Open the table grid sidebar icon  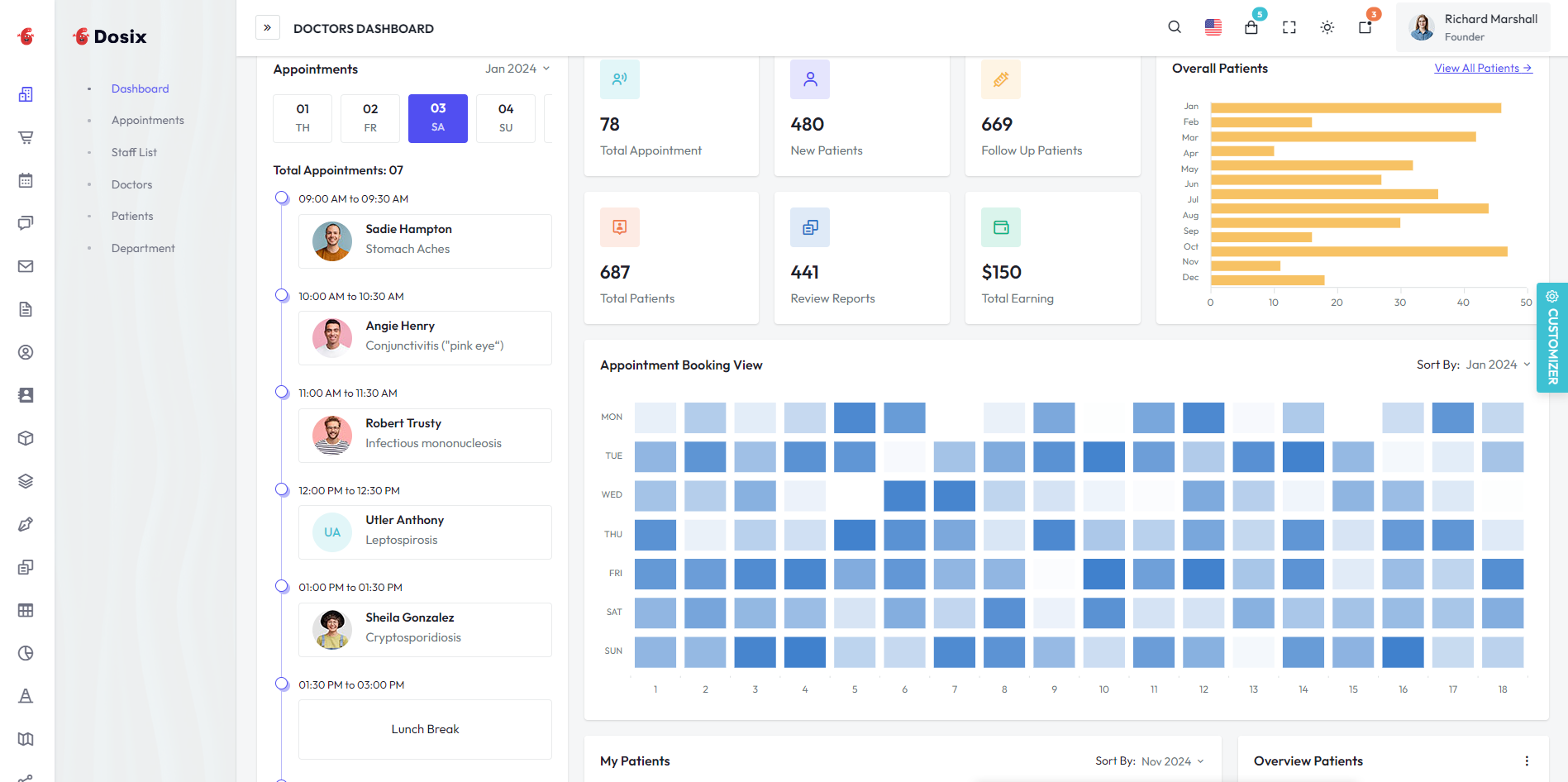[26, 610]
